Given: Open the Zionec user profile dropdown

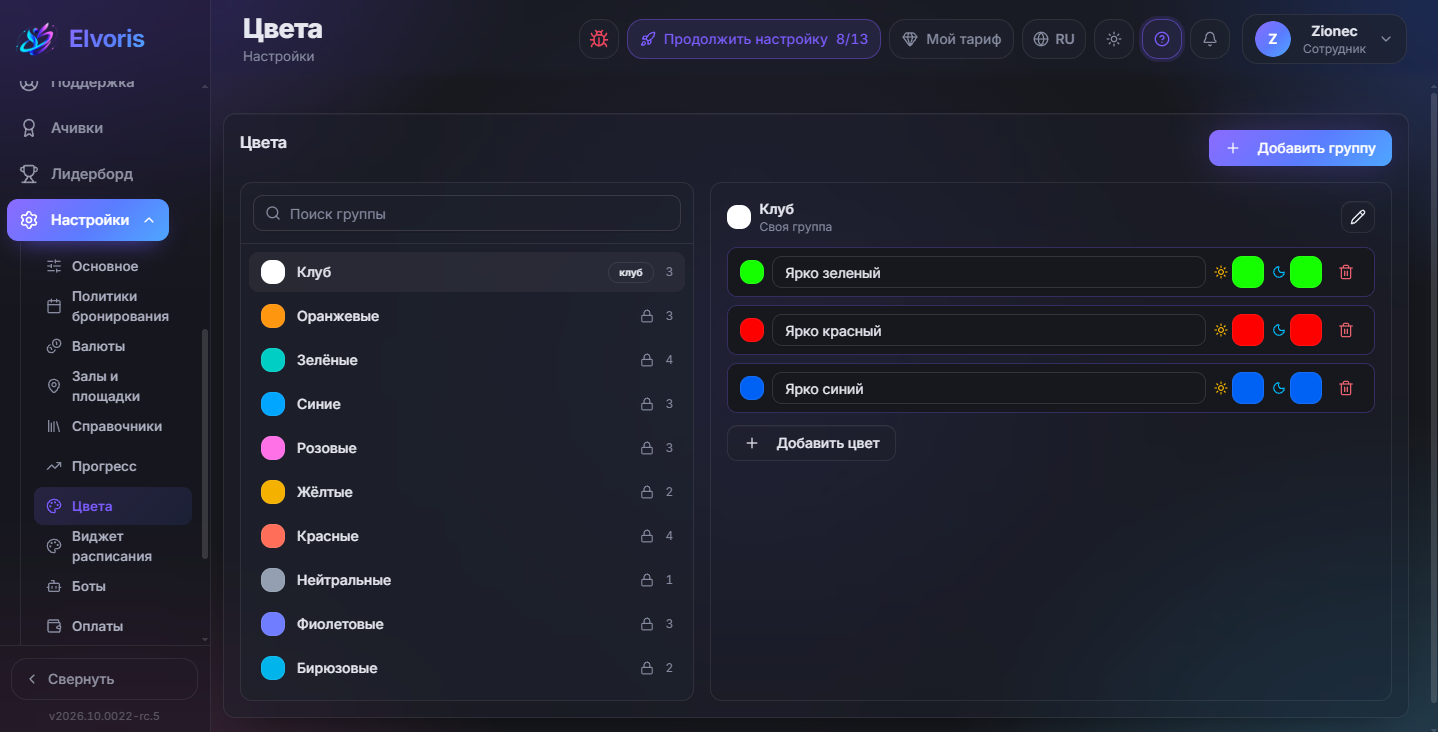Looking at the screenshot, I should click(1324, 39).
